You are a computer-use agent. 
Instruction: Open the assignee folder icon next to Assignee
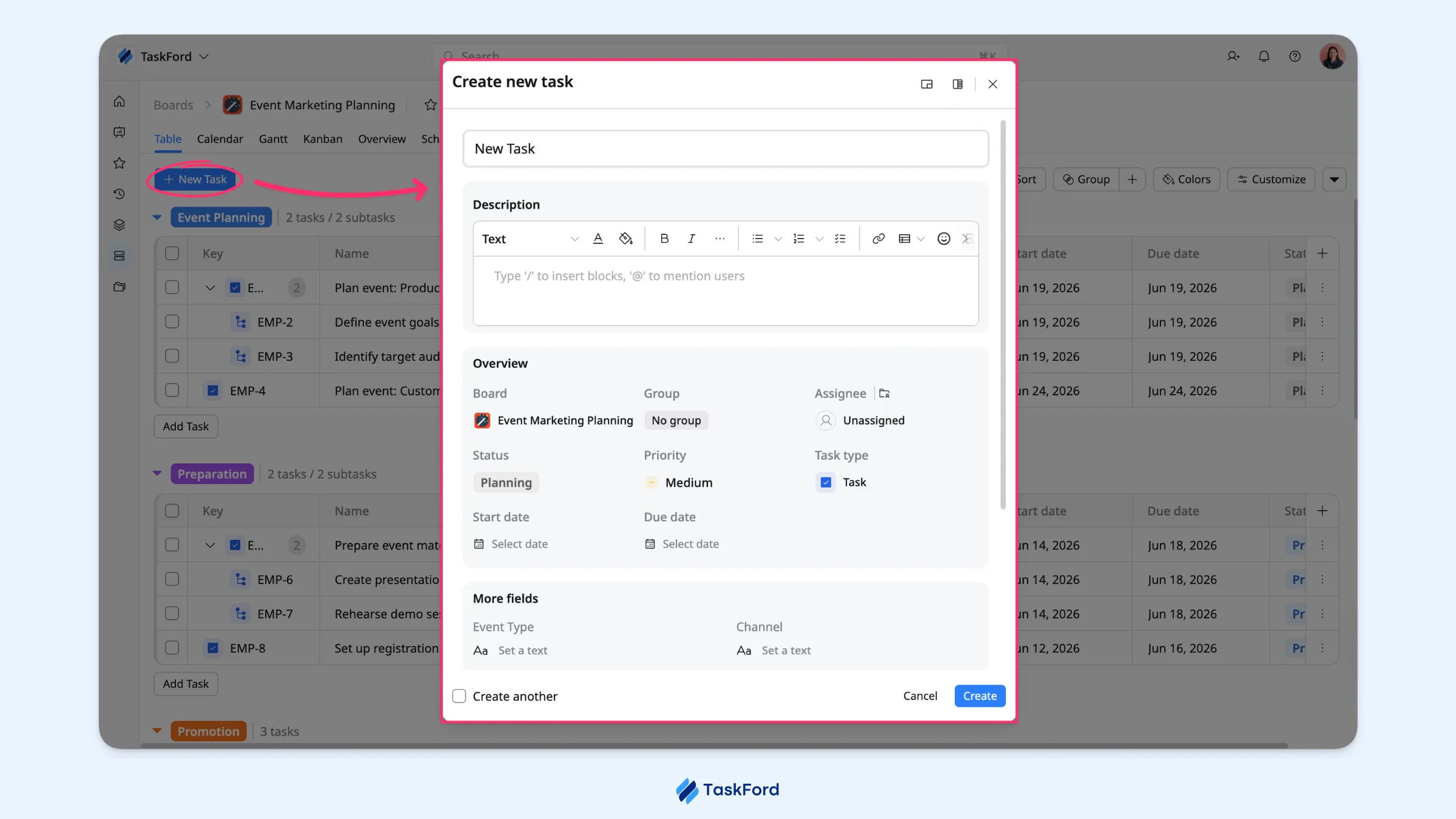tap(884, 393)
